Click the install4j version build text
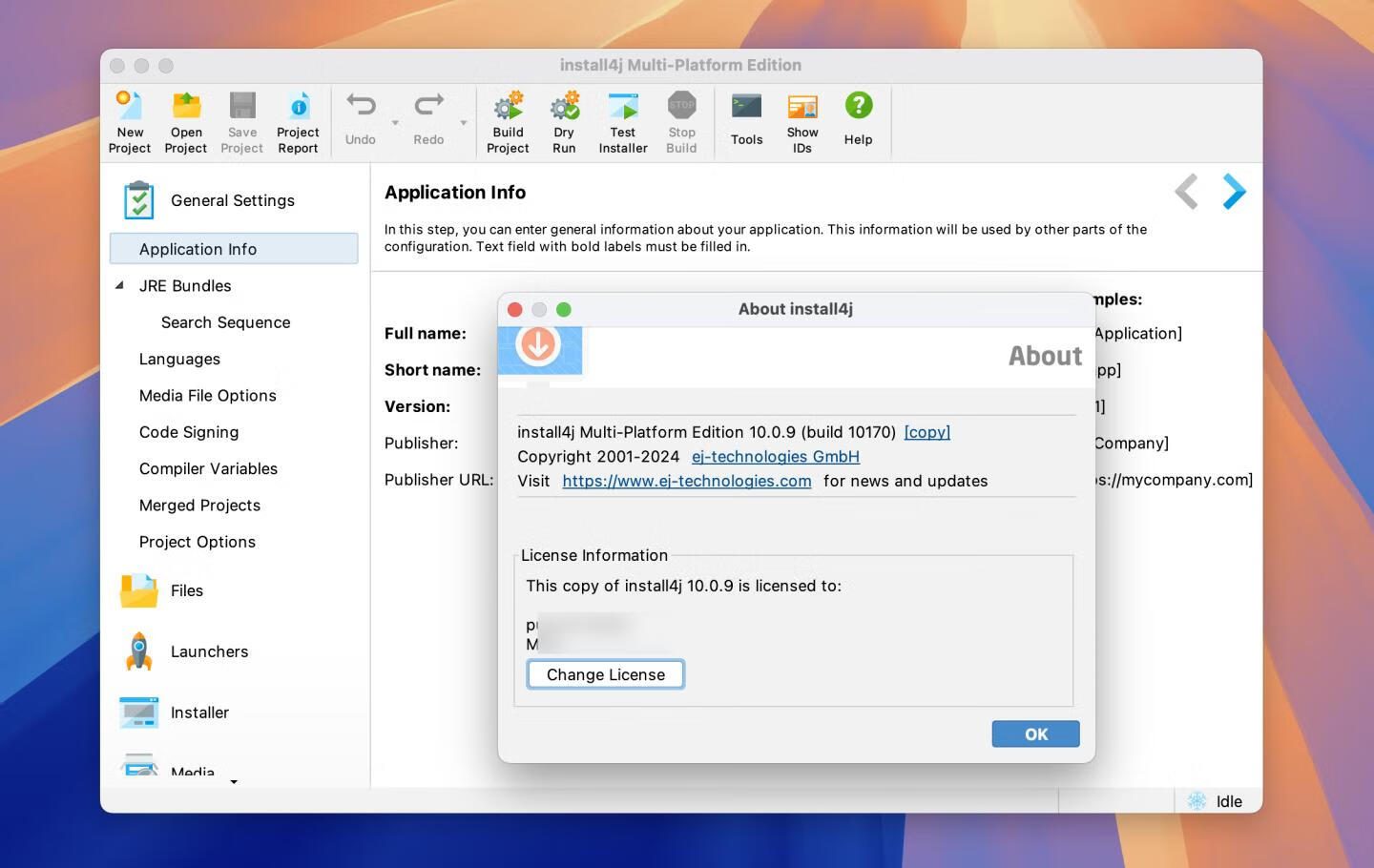This screenshot has height=868, width=1374. (x=706, y=432)
